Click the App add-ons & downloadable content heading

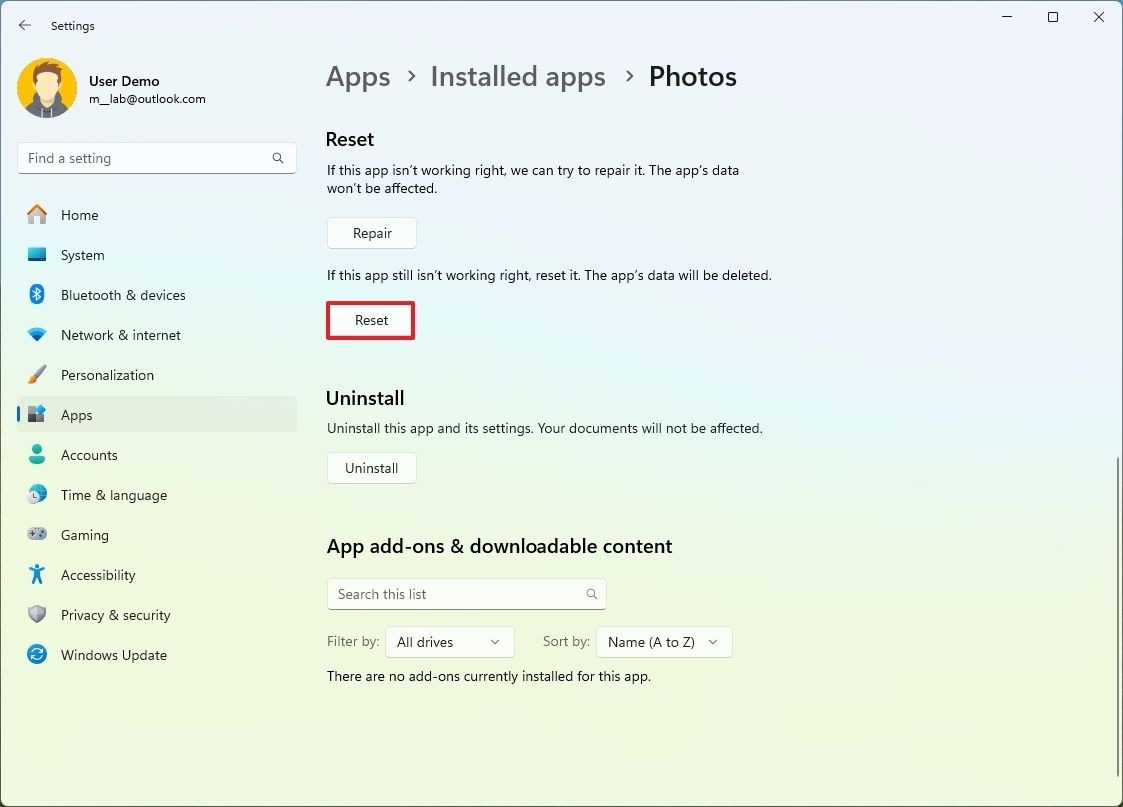tap(499, 546)
